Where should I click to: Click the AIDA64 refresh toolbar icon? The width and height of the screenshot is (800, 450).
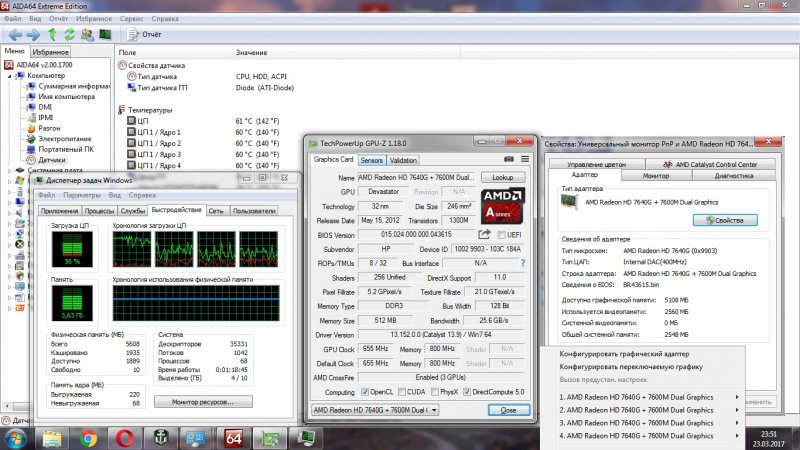point(69,34)
